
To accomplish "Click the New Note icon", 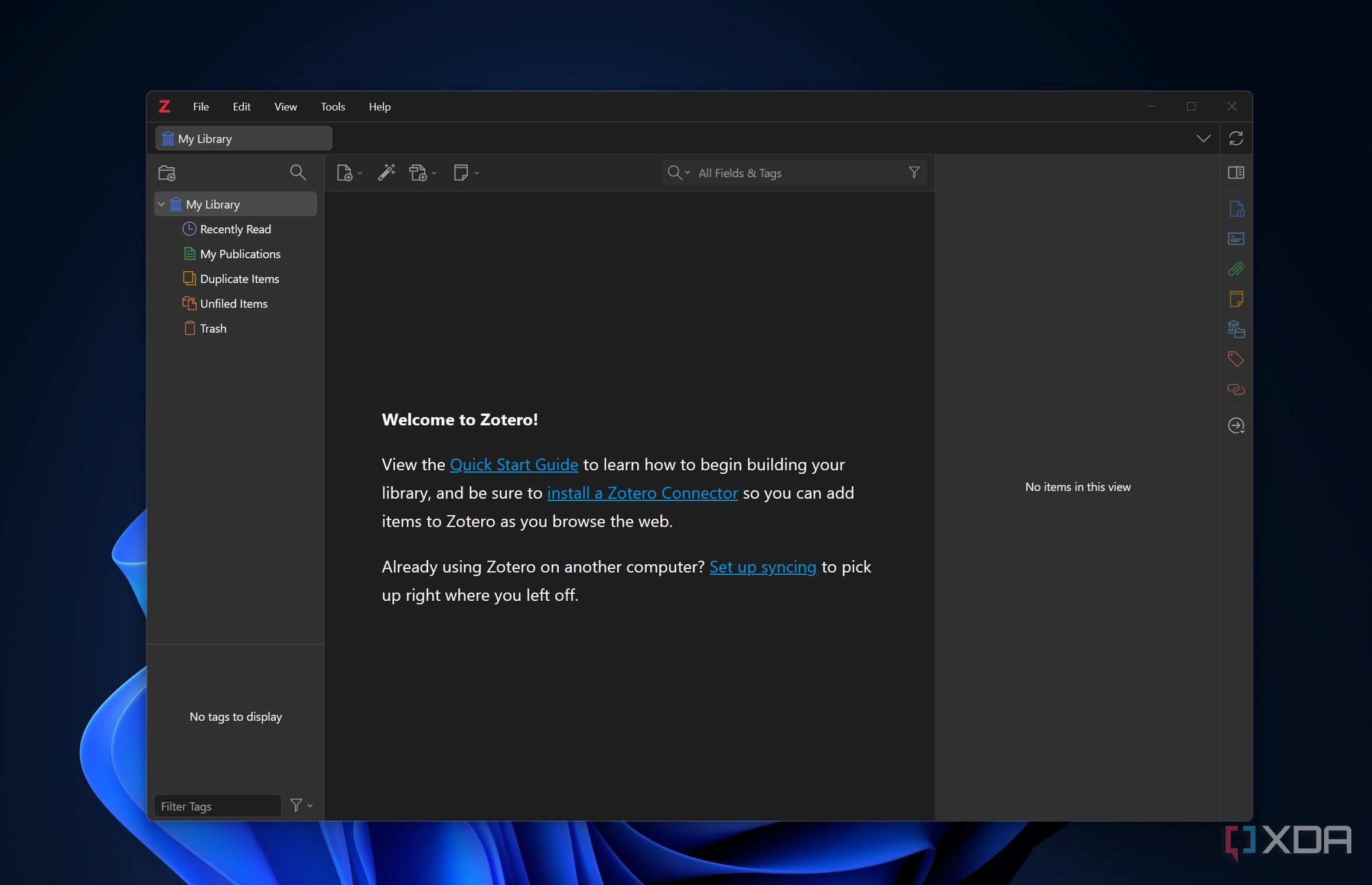I will 461,173.
